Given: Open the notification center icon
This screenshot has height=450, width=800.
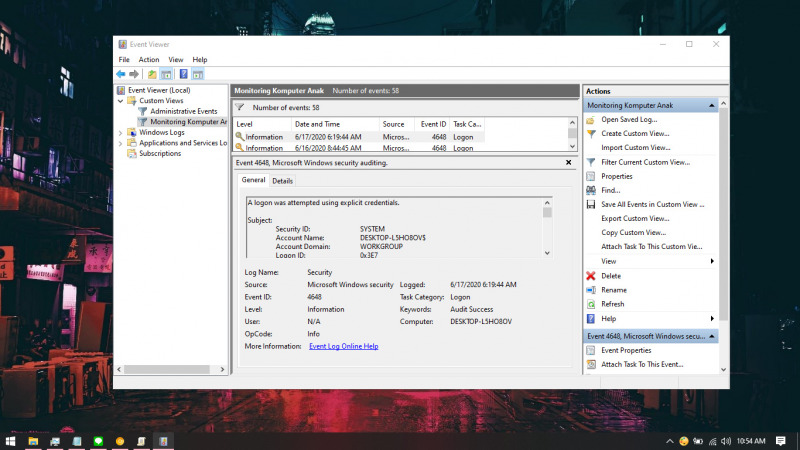Looking at the screenshot, I should click(781, 441).
